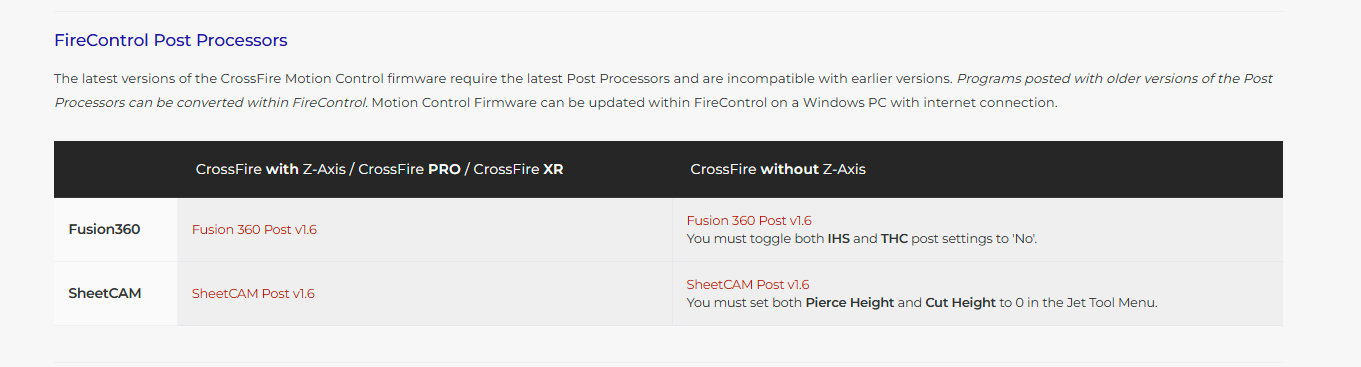Image resolution: width=1361 pixels, height=367 pixels.
Task: Click the CrossFire without Z-Axis column header
Action: pos(778,169)
